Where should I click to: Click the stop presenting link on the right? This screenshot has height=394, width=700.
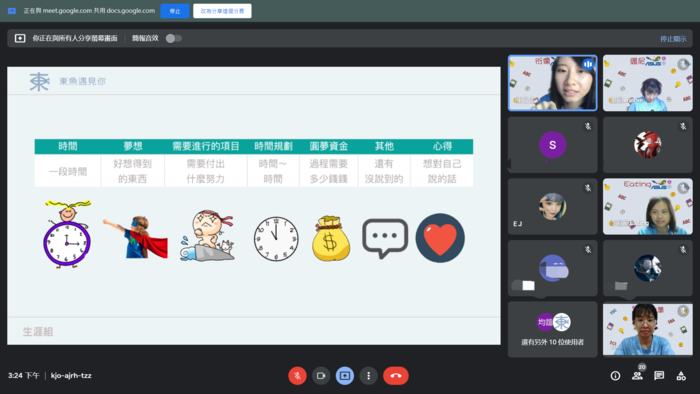673,39
